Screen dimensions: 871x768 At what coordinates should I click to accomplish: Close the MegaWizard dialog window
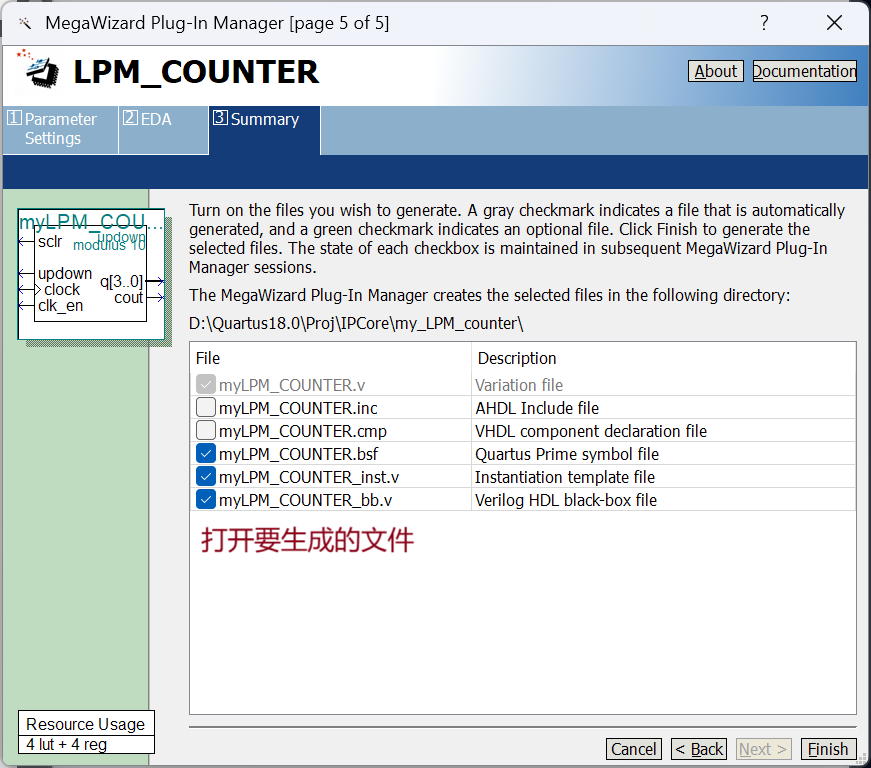pyautogui.click(x=834, y=23)
